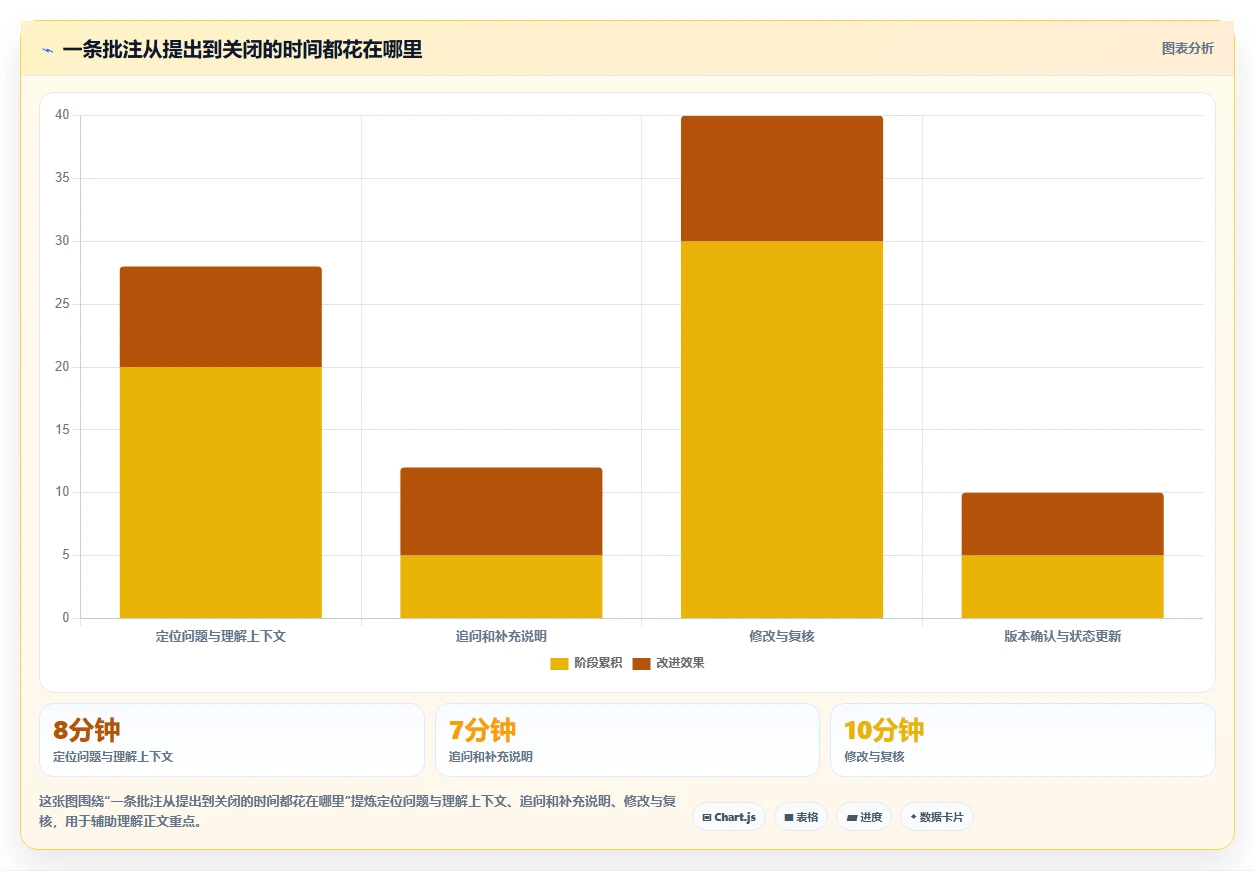Click the brown bar segment for 追问和补充说明
The image size is (1255, 871).
pyautogui.click(x=501, y=511)
